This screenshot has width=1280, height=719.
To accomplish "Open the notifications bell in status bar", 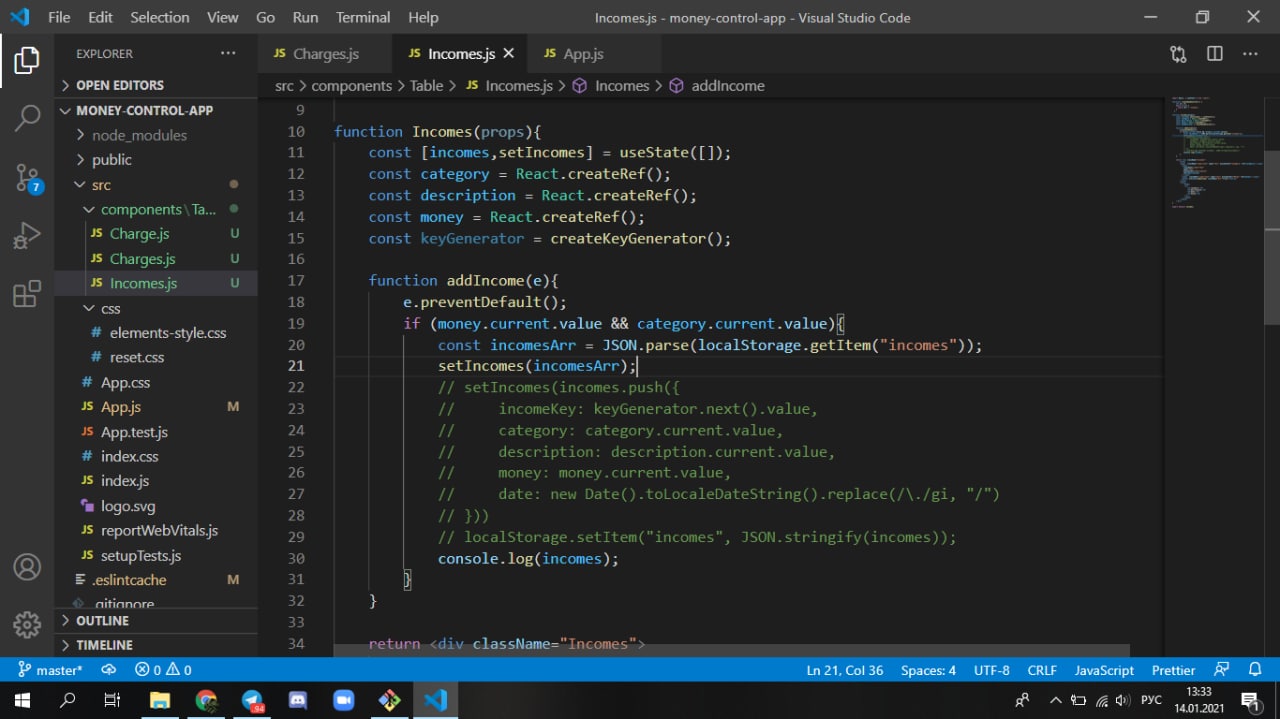I will [1256, 670].
